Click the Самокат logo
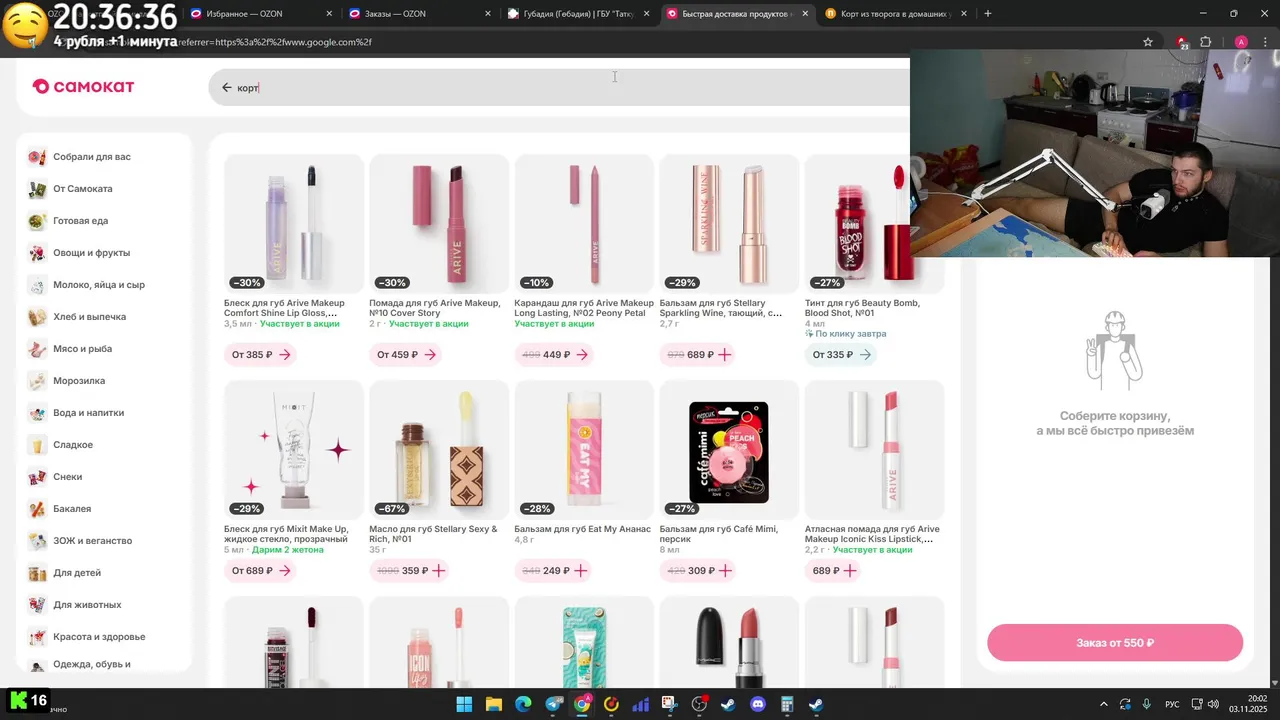The image size is (1280, 720). tap(83, 87)
